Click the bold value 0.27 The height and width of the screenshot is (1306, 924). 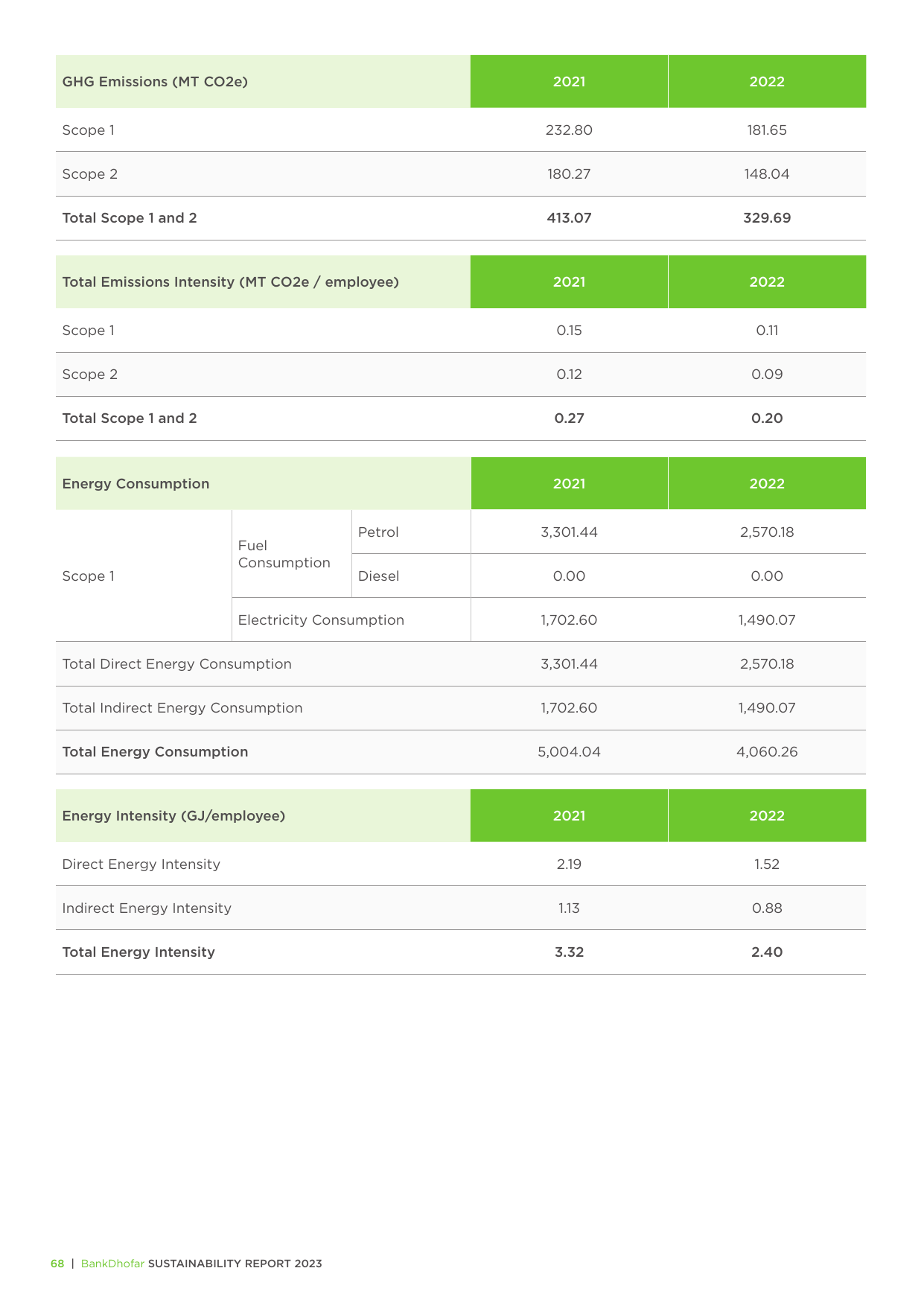(569, 418)
